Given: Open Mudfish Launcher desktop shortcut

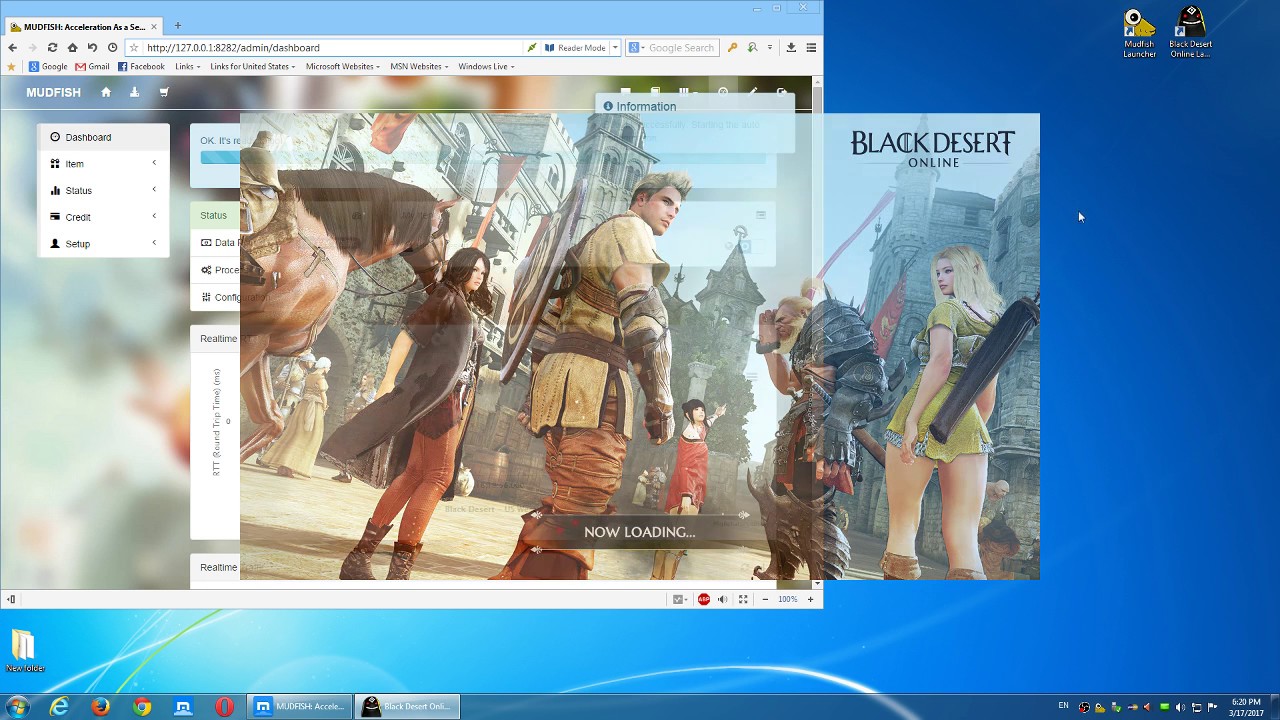Looking at the screenshot, I should (x=1139, y=33).
